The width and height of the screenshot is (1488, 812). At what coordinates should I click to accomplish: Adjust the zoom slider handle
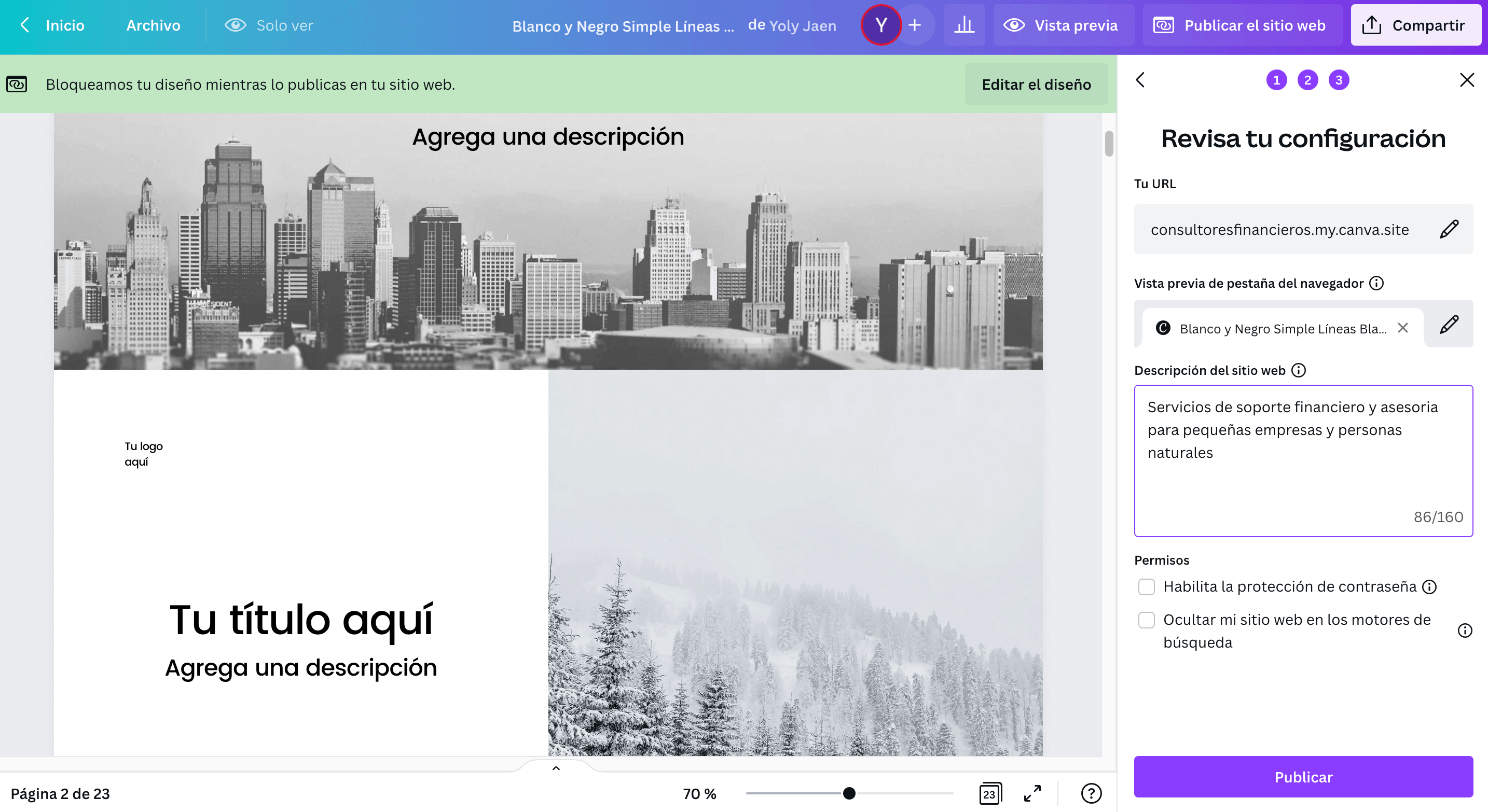[849, 793]
